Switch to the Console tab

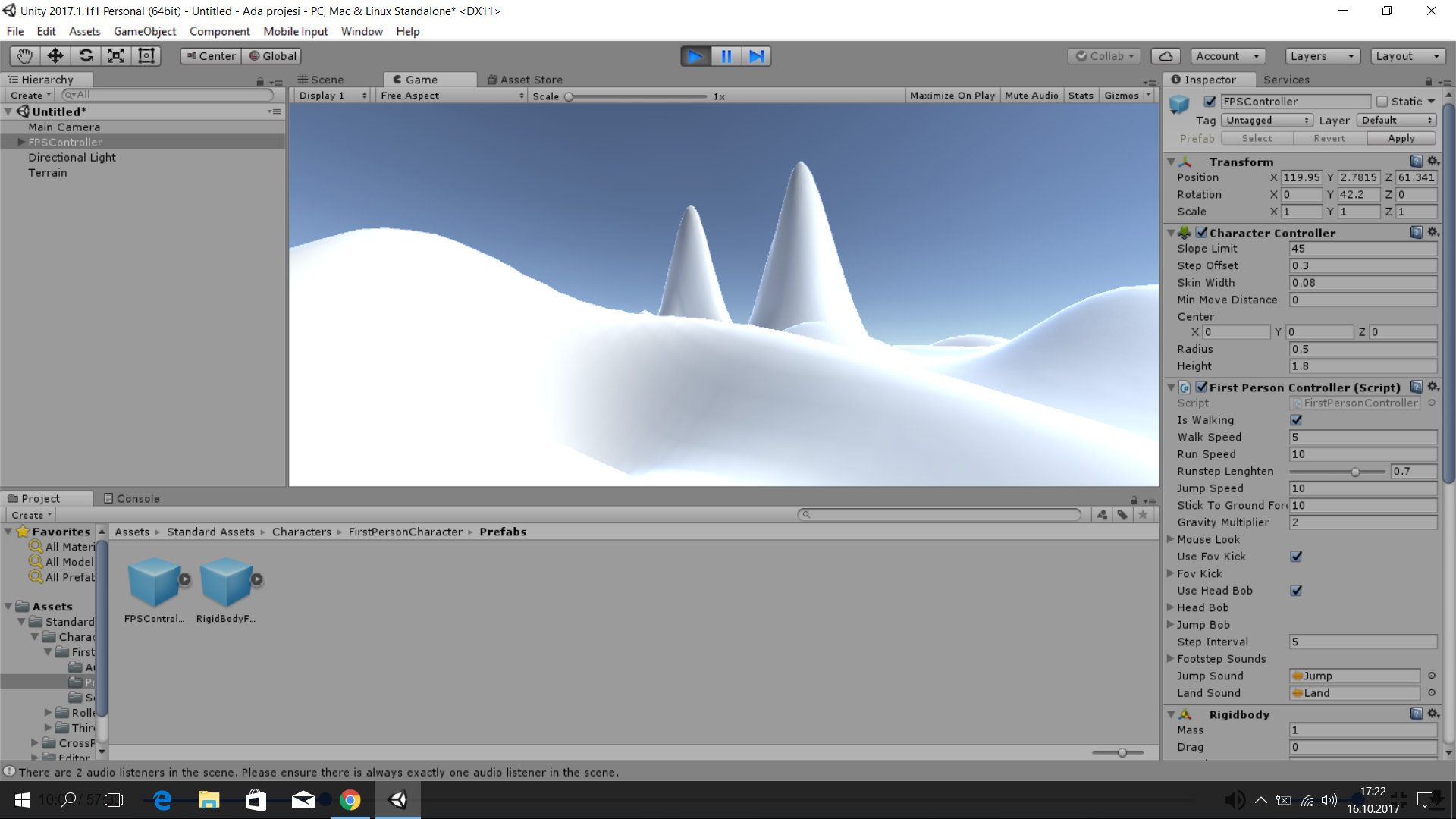tap(131, 498)
